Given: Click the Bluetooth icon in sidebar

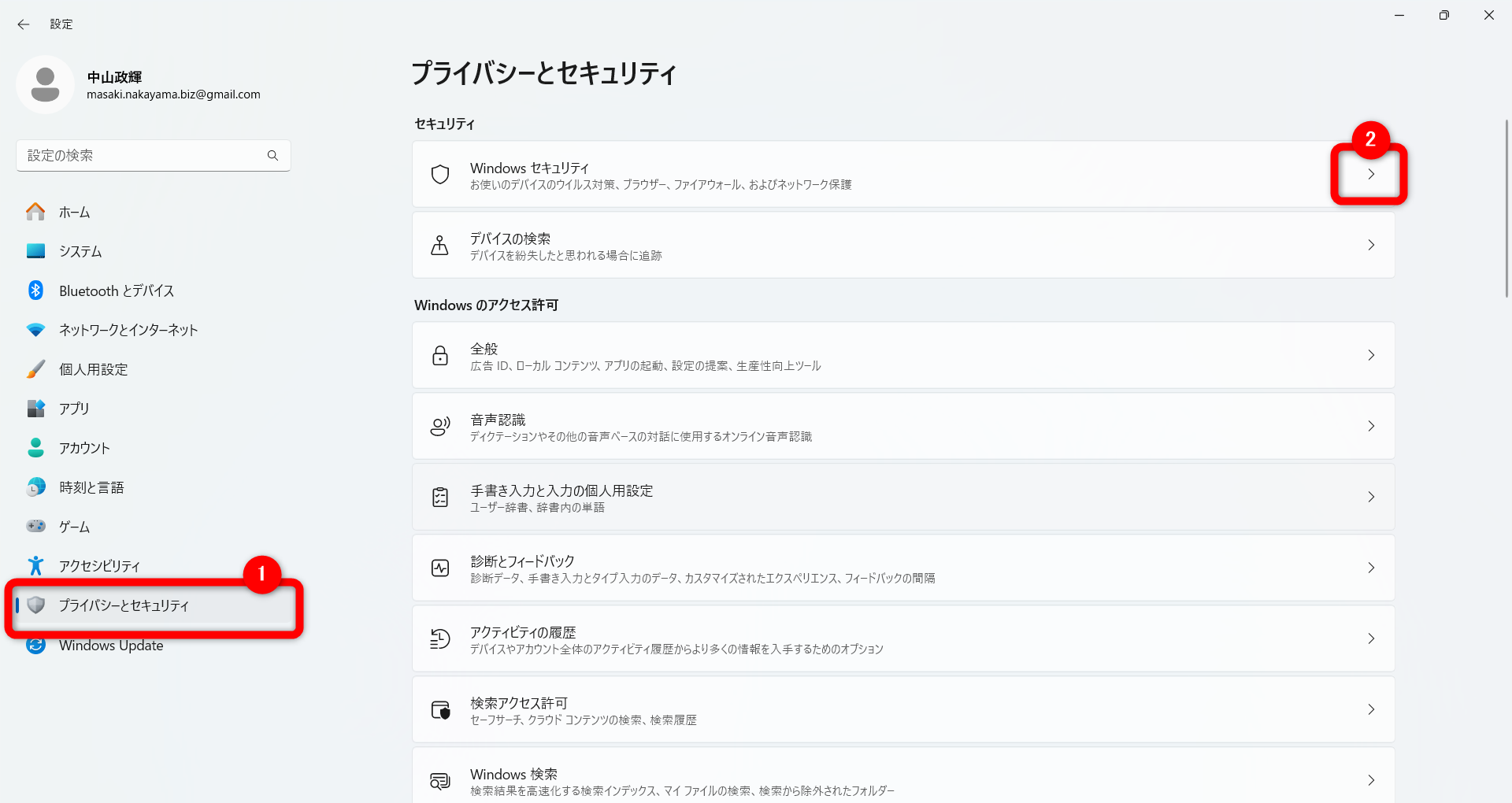Looking at the screenshot, I should tap(35, 290).
